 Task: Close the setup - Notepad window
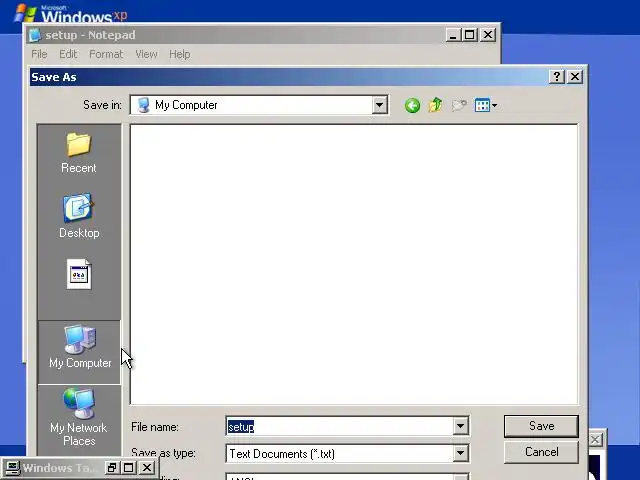point(488,35)
